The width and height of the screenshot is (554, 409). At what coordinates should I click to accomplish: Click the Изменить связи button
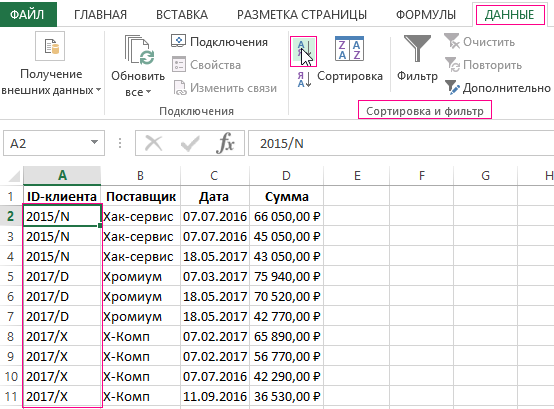pos(225,88)
